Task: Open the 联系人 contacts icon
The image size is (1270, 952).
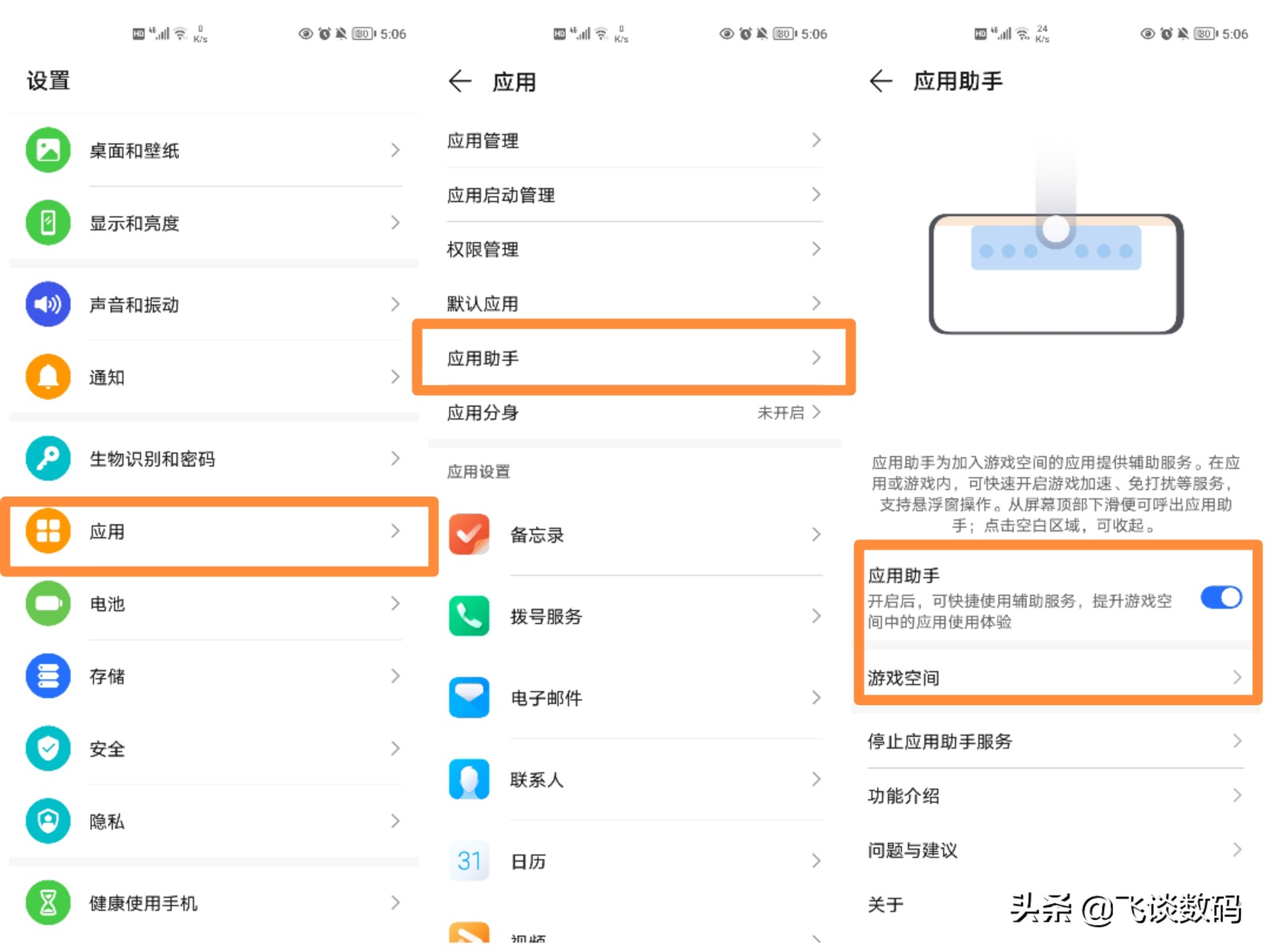Action: click(x=469, y=780)
